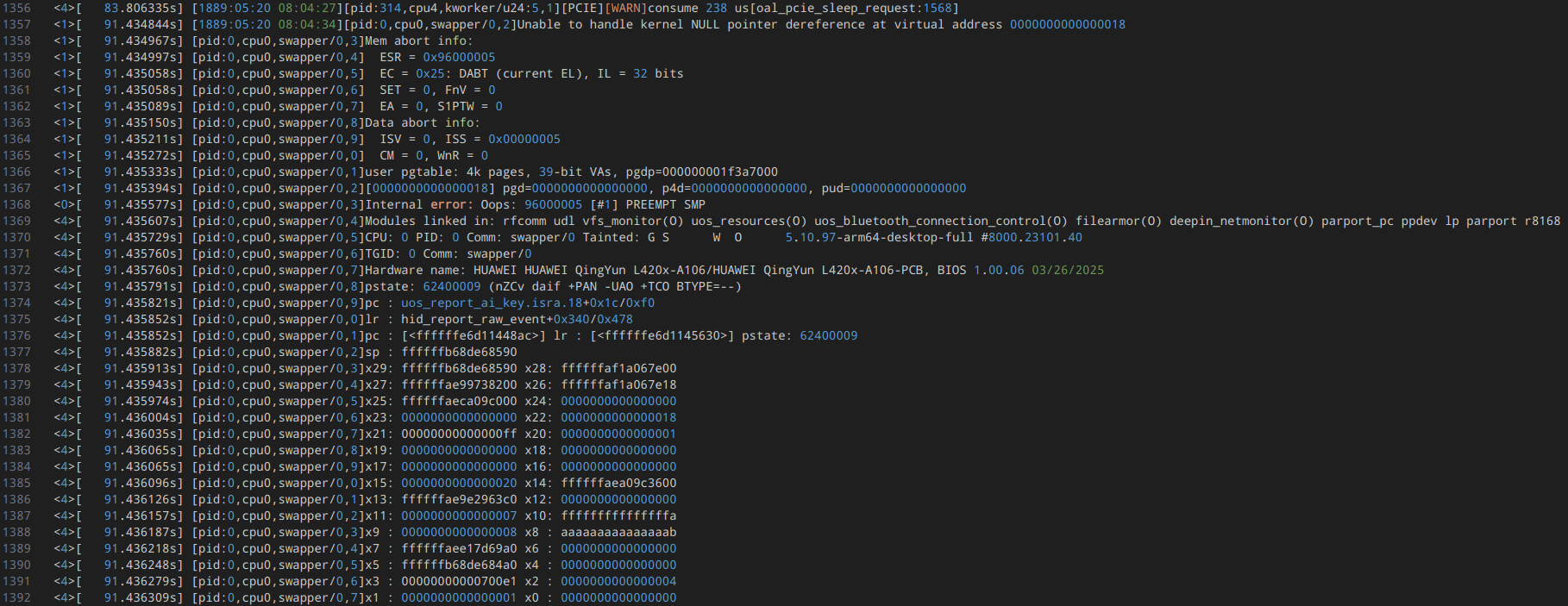Click 'PREEMPT SMP' on line 1368
1568x606 pixels.
[x=666, y=204]
